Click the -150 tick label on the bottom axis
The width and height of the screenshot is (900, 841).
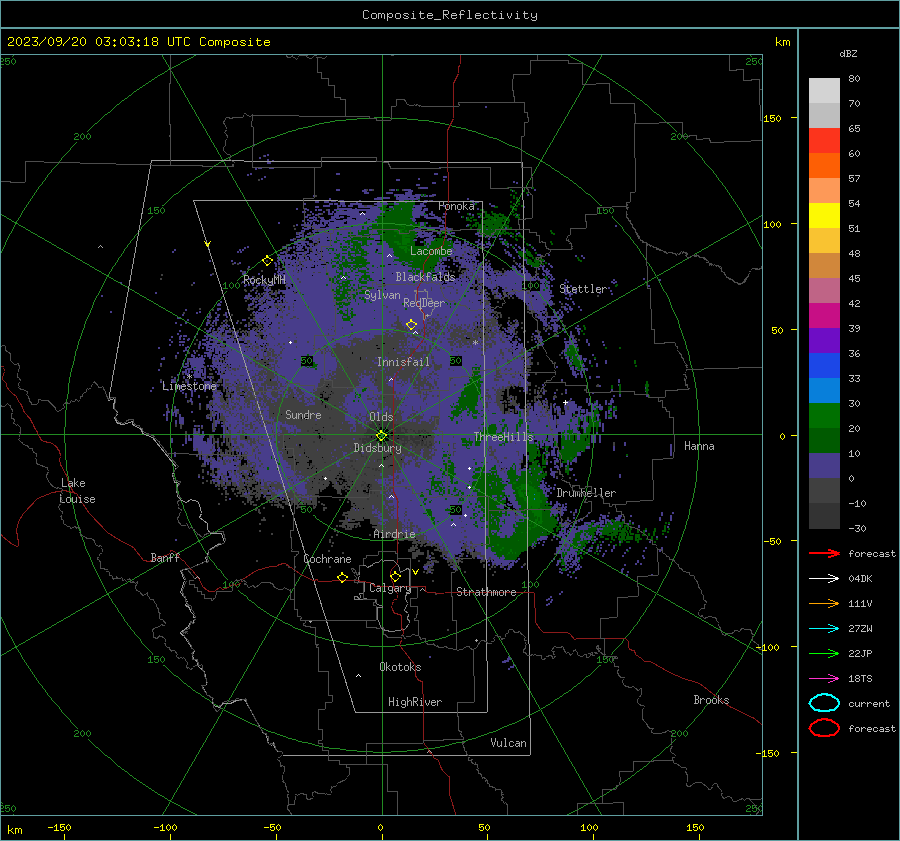tap(59, 827)
